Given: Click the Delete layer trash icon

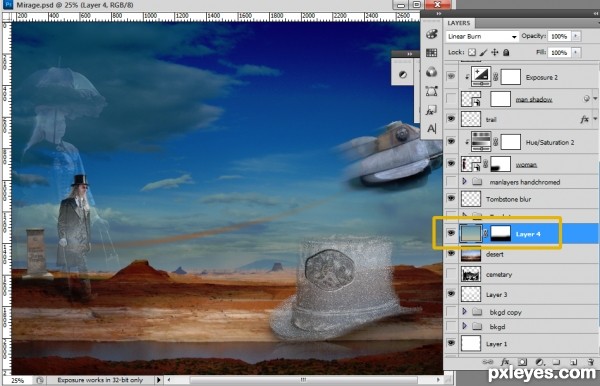Looking at the screenshot, I should (590, 362).
